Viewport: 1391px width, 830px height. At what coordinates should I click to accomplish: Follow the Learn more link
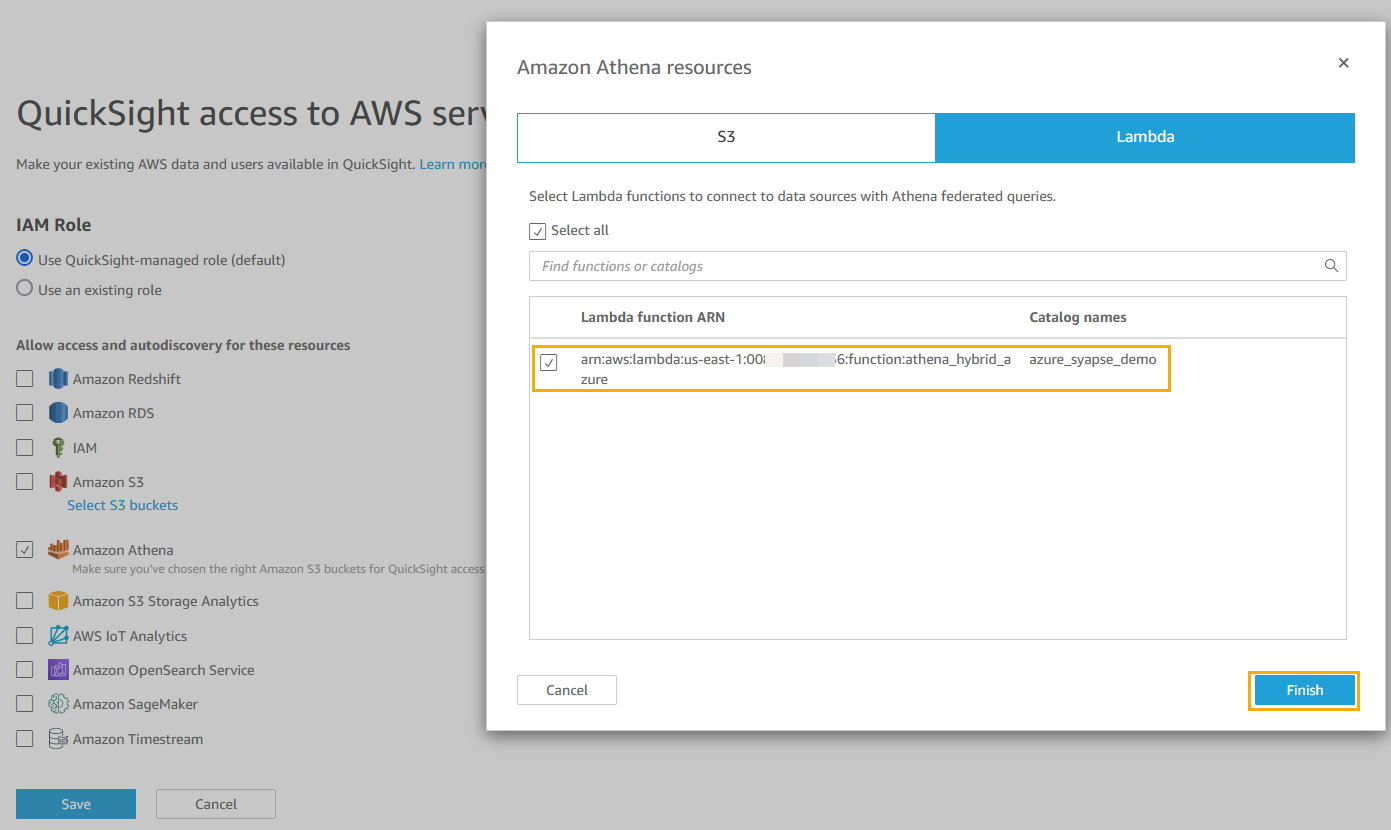click(454, 163)
